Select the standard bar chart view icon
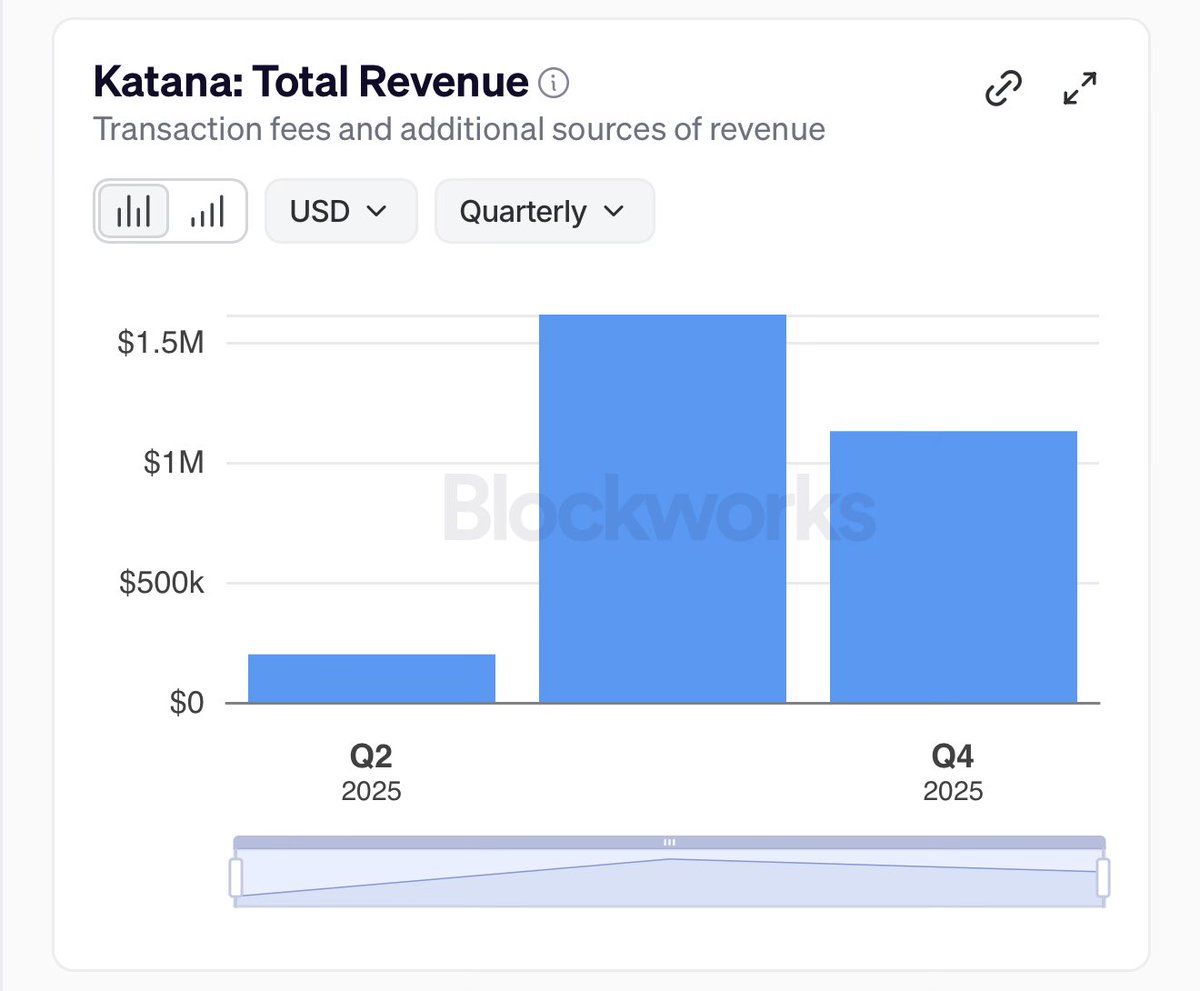Viewport: 1200px width, 991px height. tap(134, 211)
